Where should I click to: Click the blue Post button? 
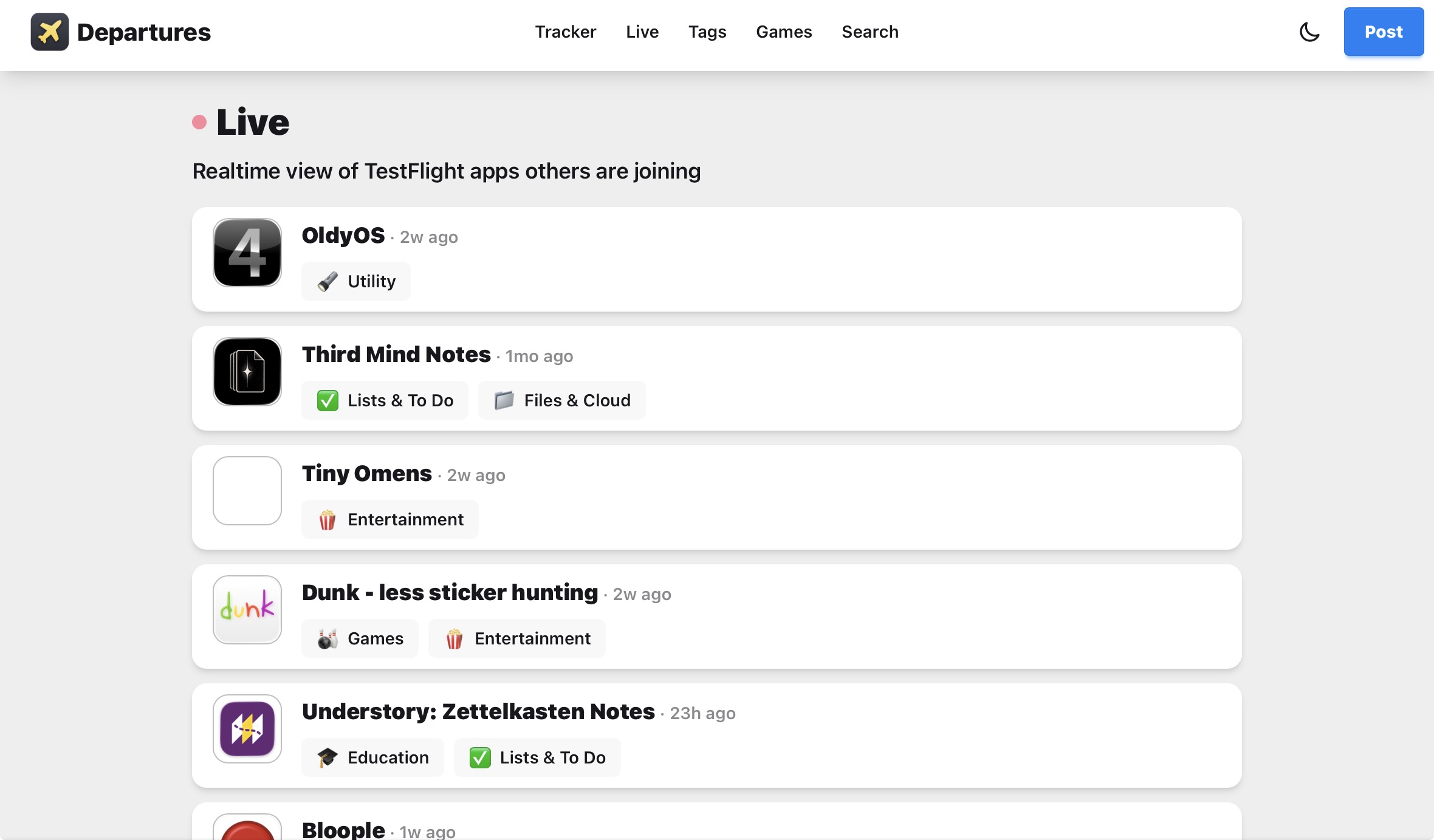[1384, 32]
